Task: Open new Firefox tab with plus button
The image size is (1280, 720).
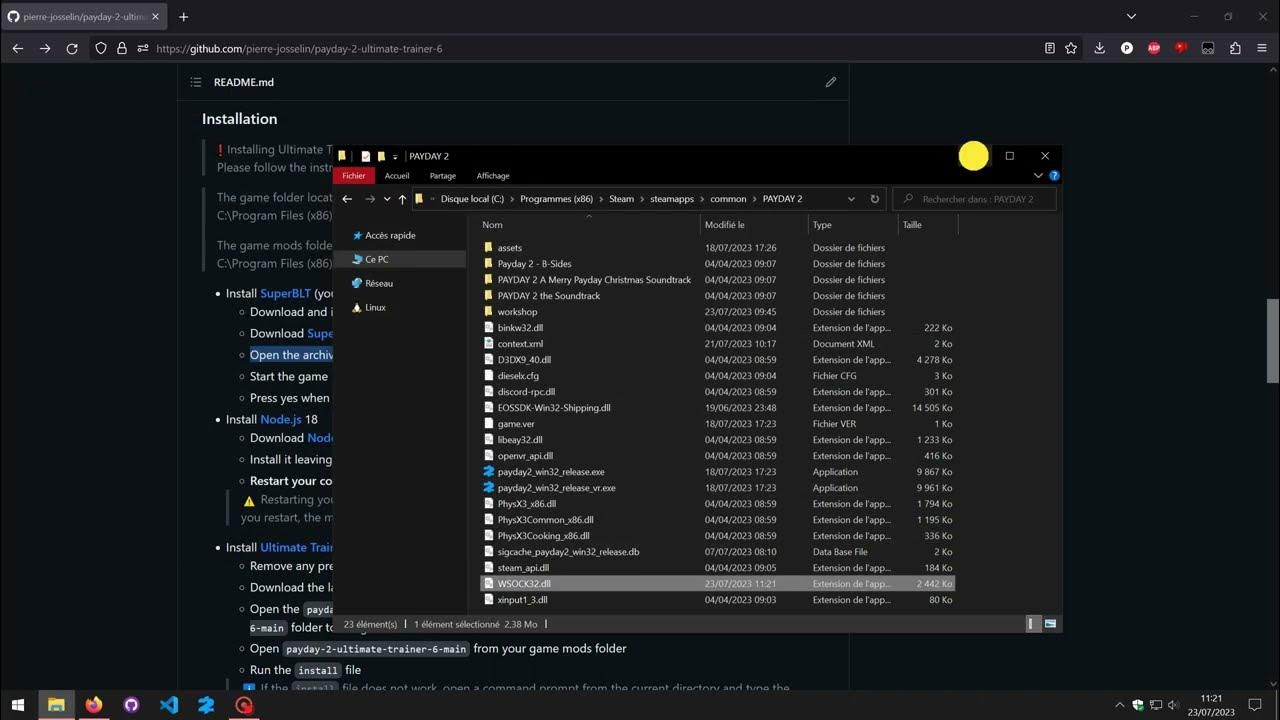Action: (x=183, y=17)
